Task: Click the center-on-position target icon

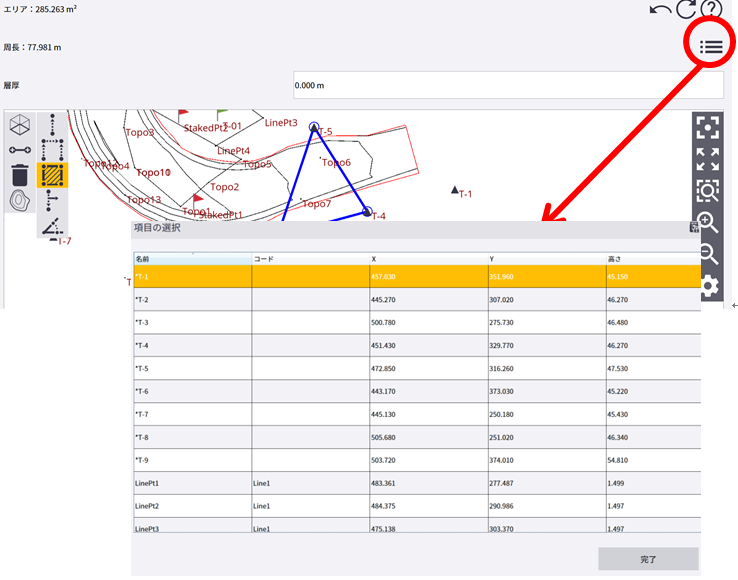Action: click(708, 127)
